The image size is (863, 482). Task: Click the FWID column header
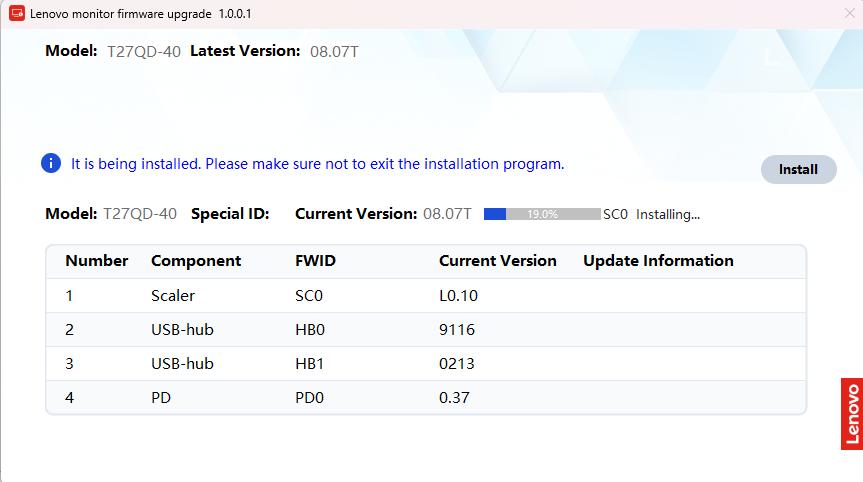pos(315,261)
